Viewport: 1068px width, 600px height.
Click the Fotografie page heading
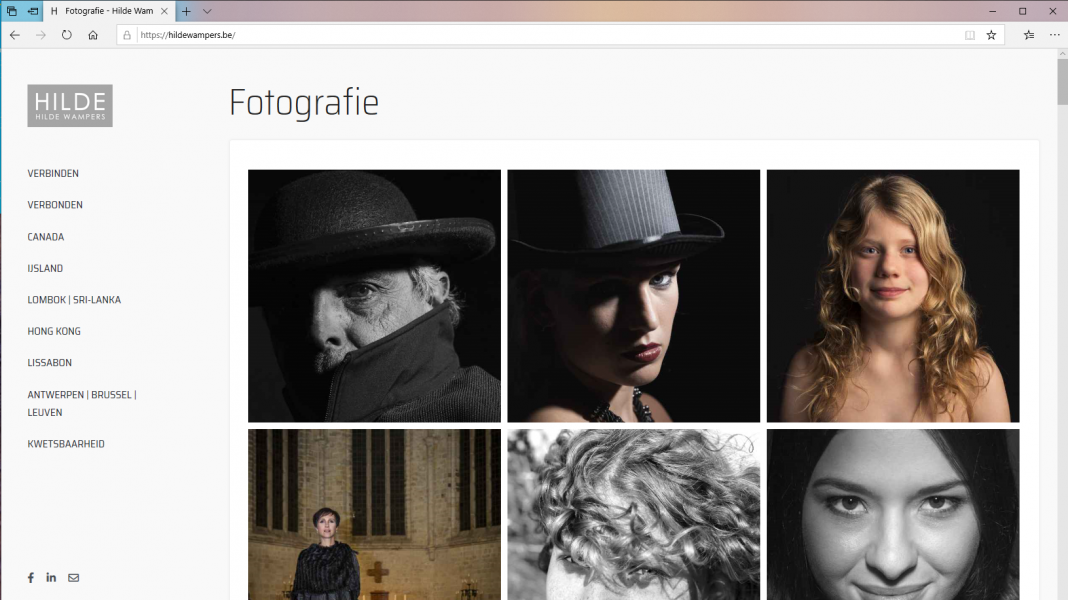304,102
